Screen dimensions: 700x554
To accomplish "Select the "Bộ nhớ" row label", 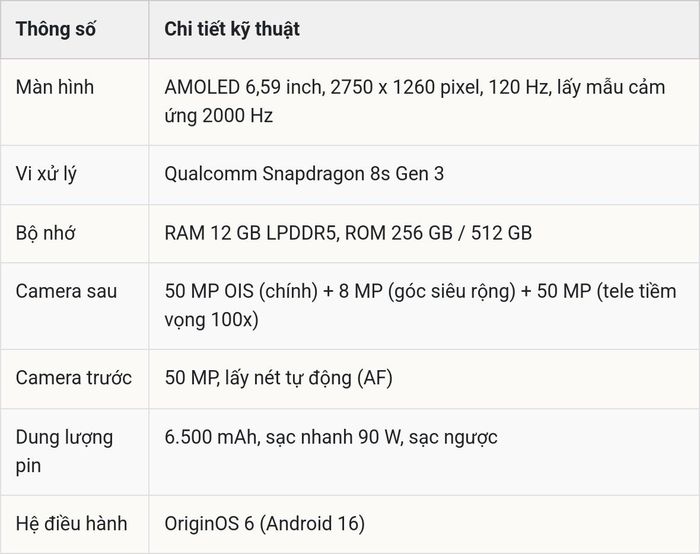I will click(x=45, y=233).
